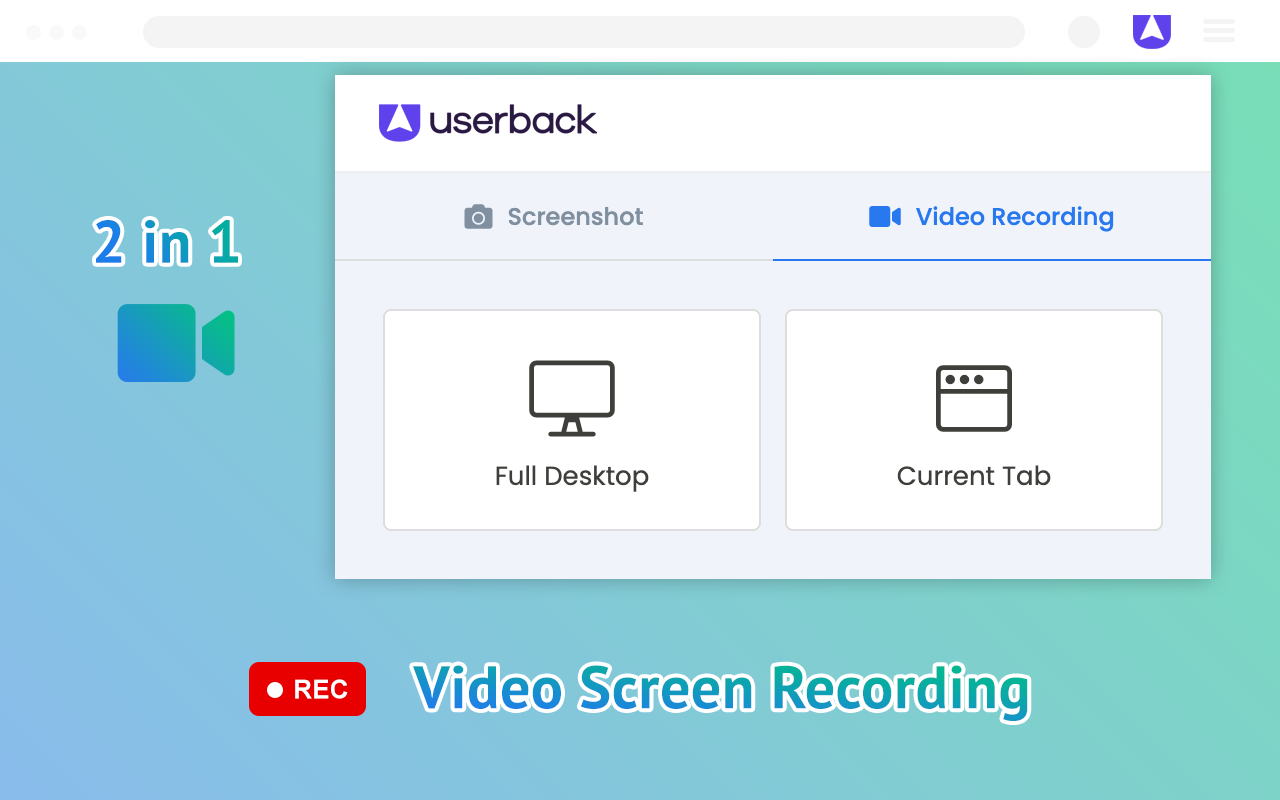This screenshot has width=1280, height=800.
Task: Click the "Video Screen Recording" headline
Action: tap(721, 690)
